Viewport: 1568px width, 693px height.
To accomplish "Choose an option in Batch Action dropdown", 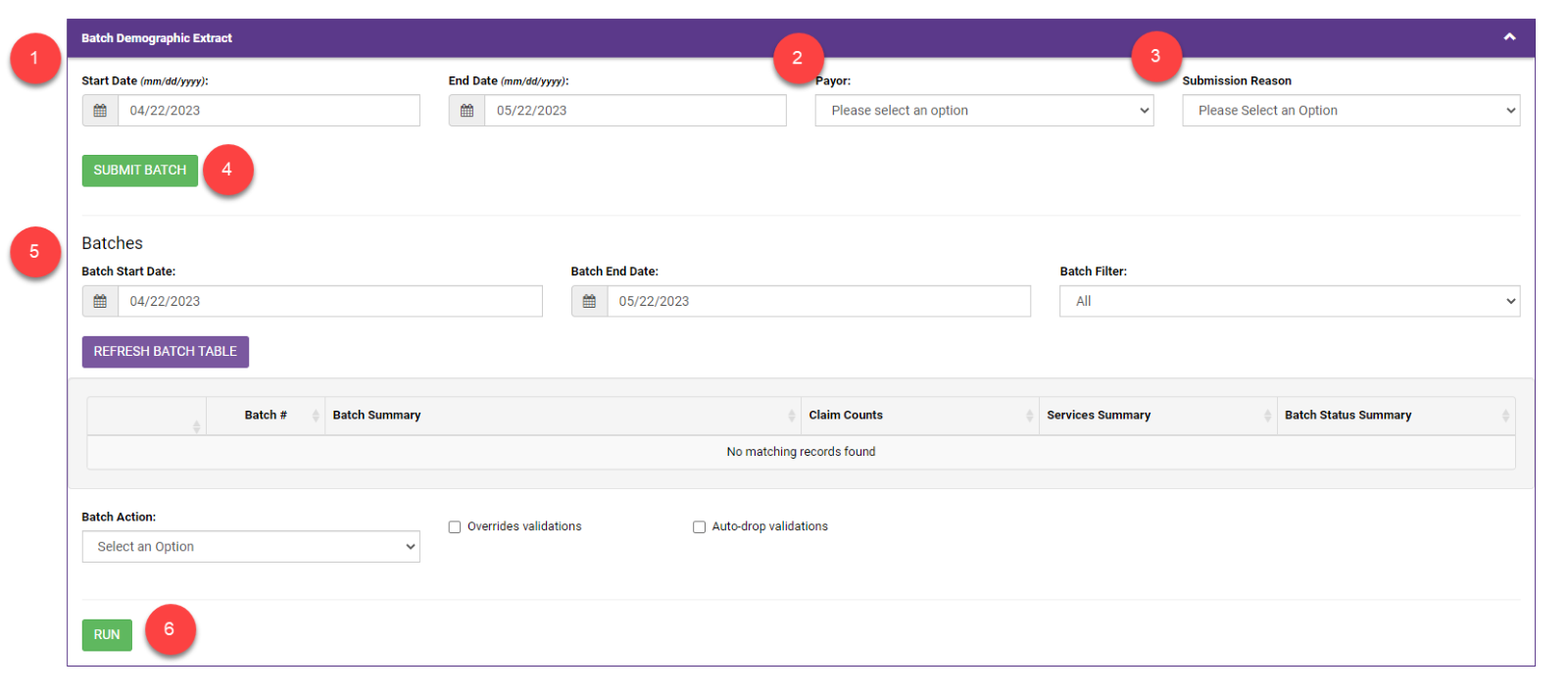I will point(251,547).
